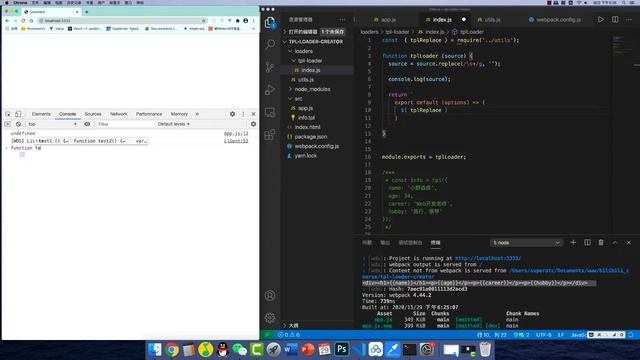Screen dimensions: 640x360
Task: Open the client:52 source link
Action: point(236,141)
